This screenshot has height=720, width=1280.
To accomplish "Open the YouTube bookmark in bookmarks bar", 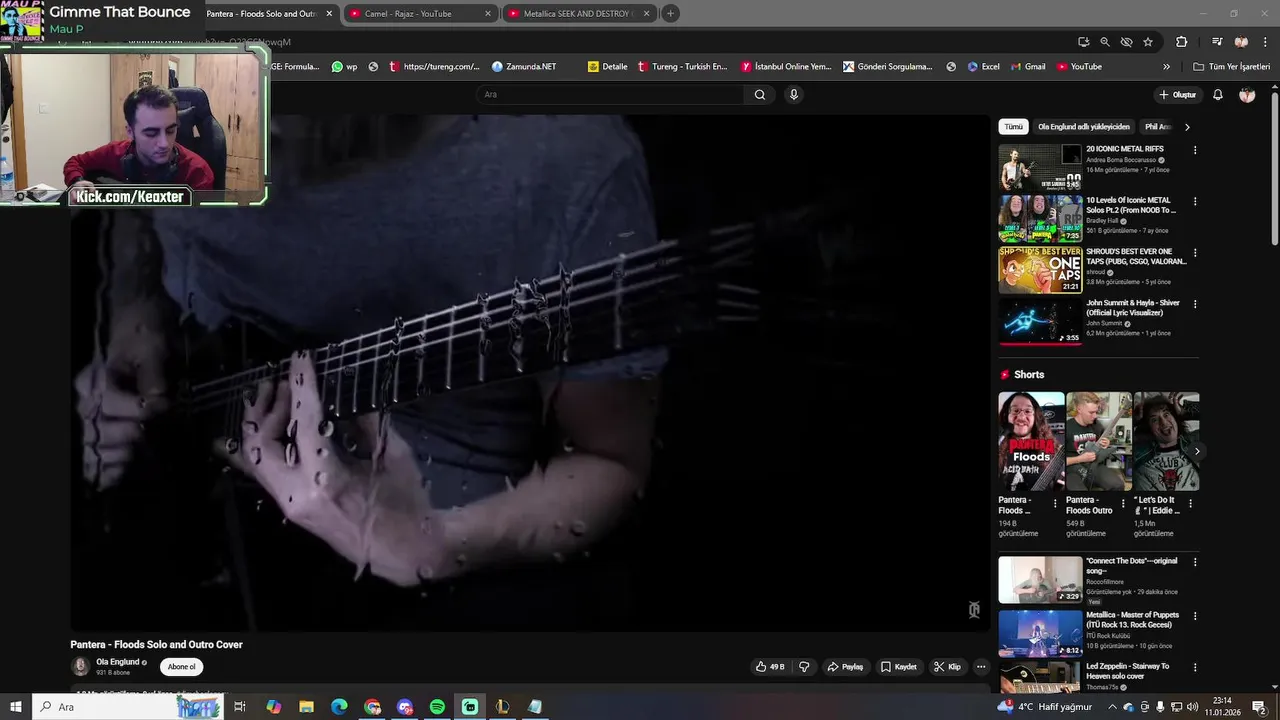I will pos(1079,67).
